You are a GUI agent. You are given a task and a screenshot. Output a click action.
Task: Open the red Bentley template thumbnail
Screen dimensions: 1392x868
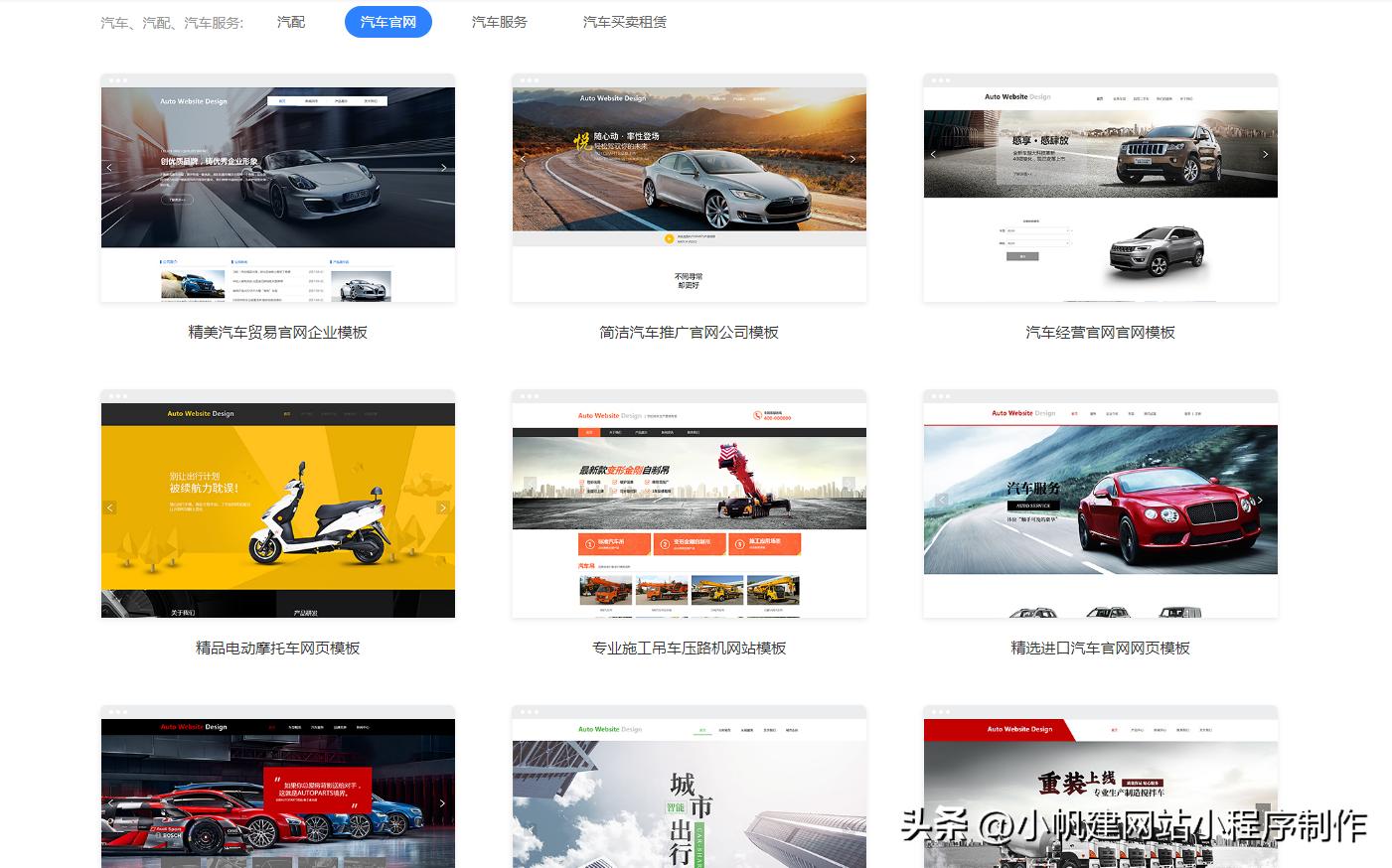[x=1101, y=504]
